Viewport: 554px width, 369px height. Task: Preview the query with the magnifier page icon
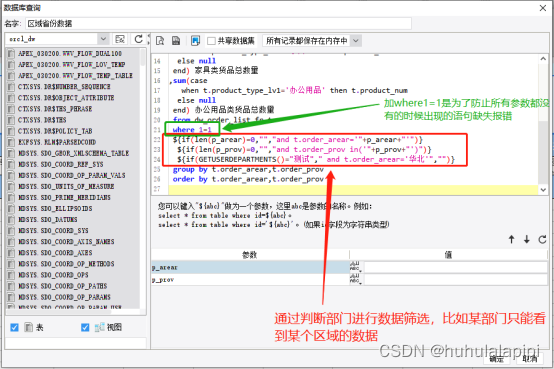pyautogui.click(x=160, y=41)
